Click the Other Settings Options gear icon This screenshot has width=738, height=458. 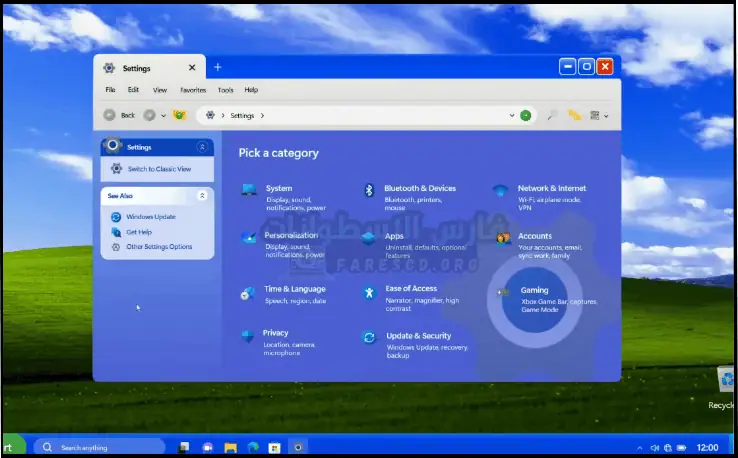[116, 247]
